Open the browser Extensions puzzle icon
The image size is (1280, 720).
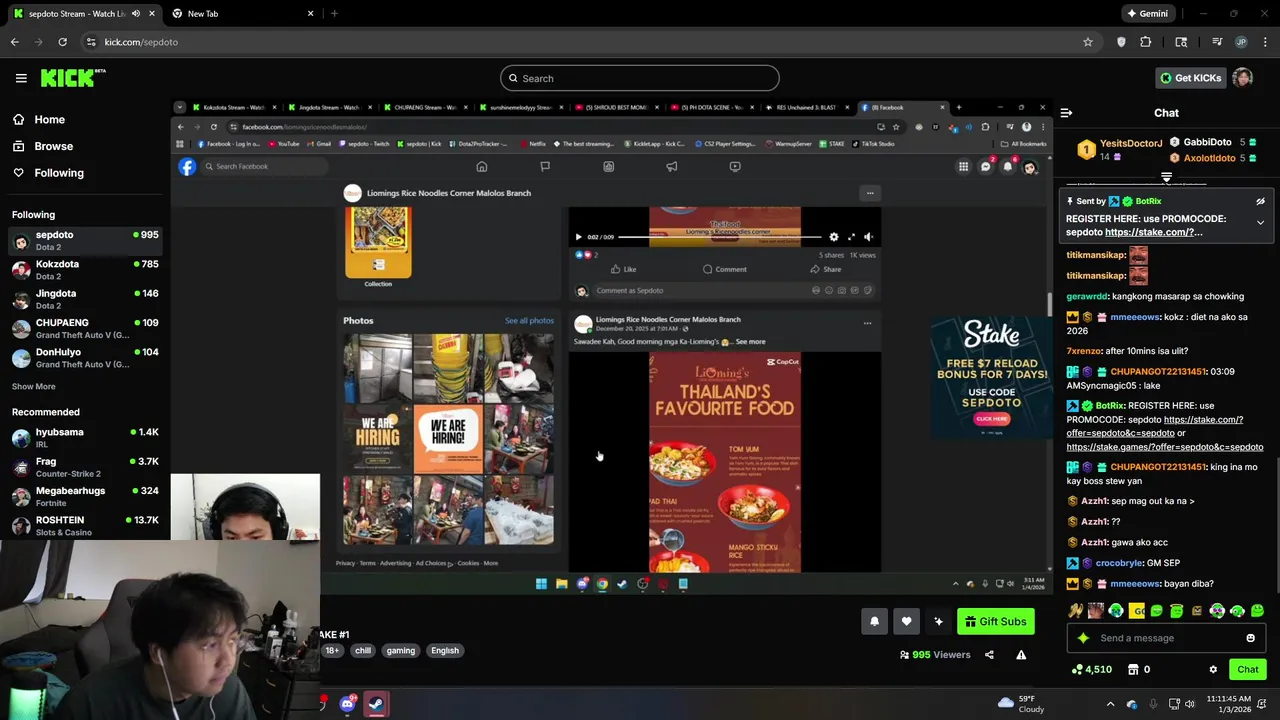point(1145,42)
